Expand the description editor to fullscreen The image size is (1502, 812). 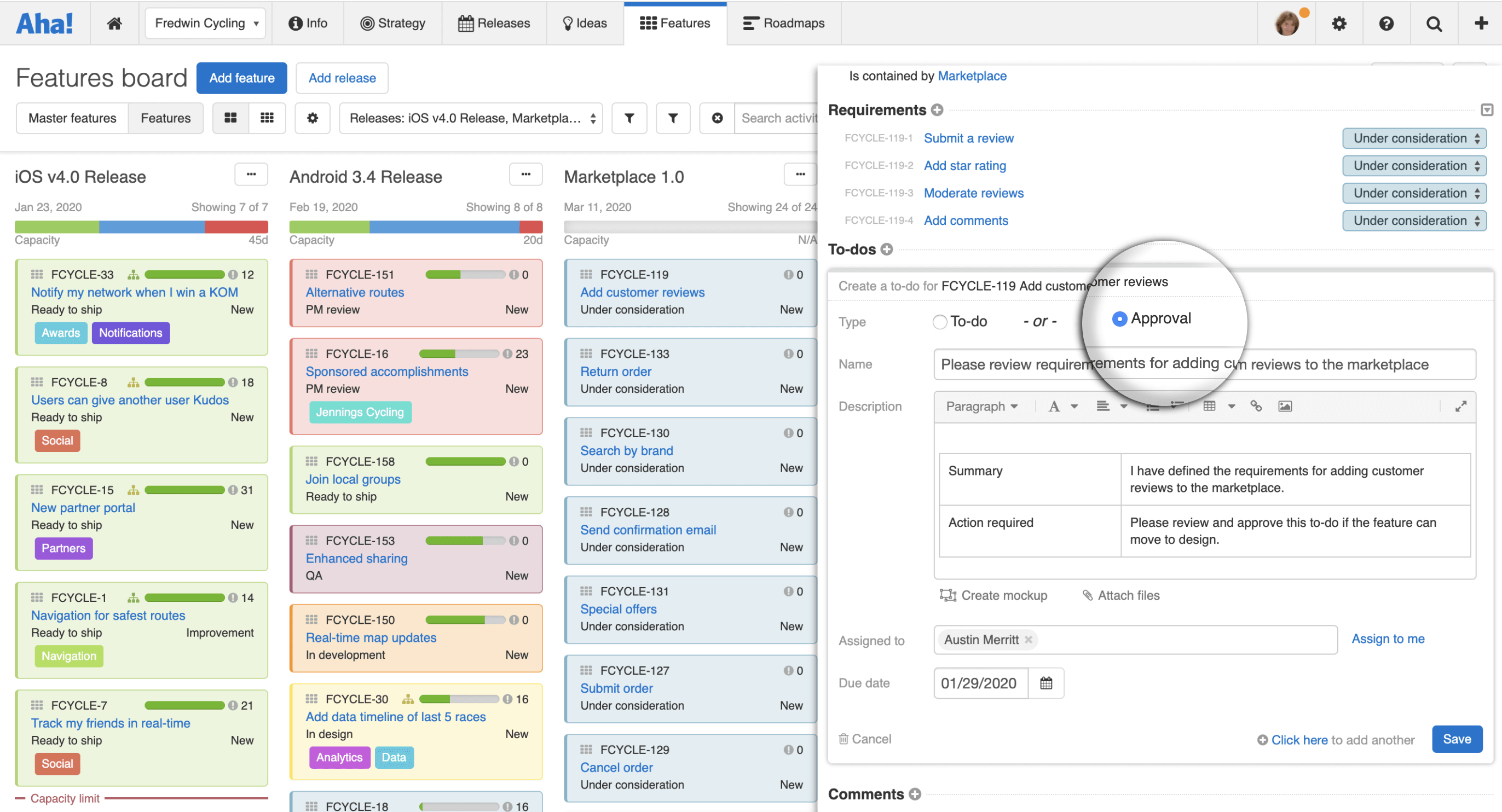(x=1460, y=407)
